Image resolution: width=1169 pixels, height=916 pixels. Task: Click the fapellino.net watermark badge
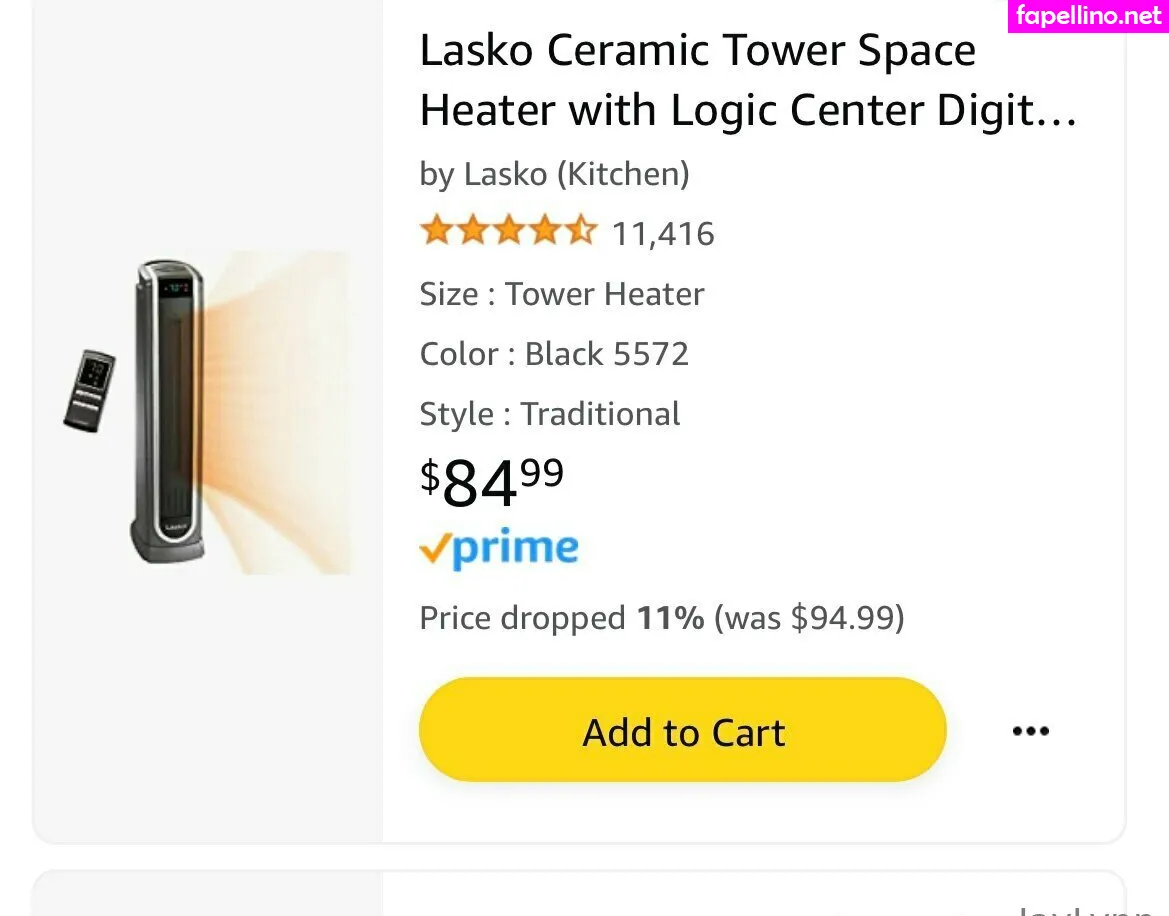click(x=1088, y=16)
